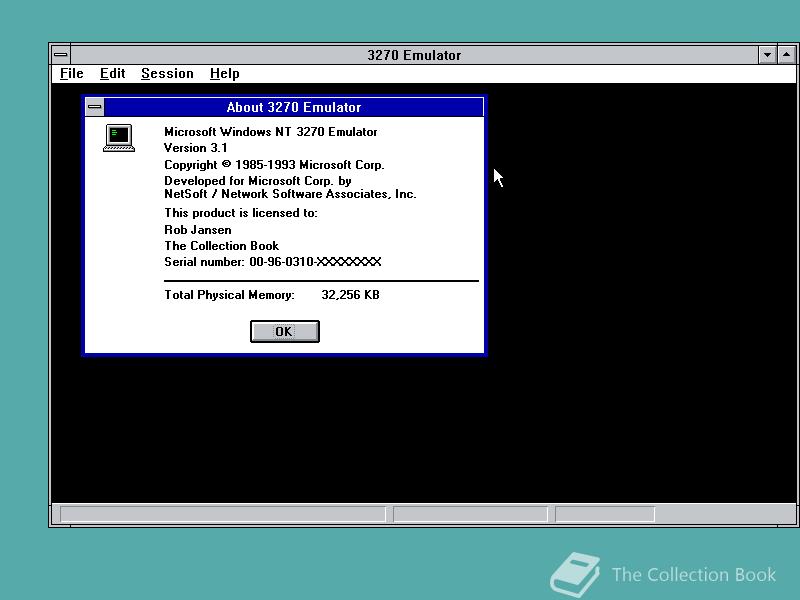Screen dimensions: 800x600
Task: Click the About 3270 Emulator title bar
Action: coord(294,107)
